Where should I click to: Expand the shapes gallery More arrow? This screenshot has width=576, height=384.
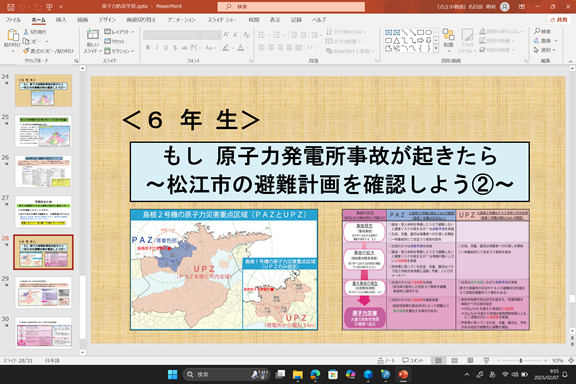(436, 48)
